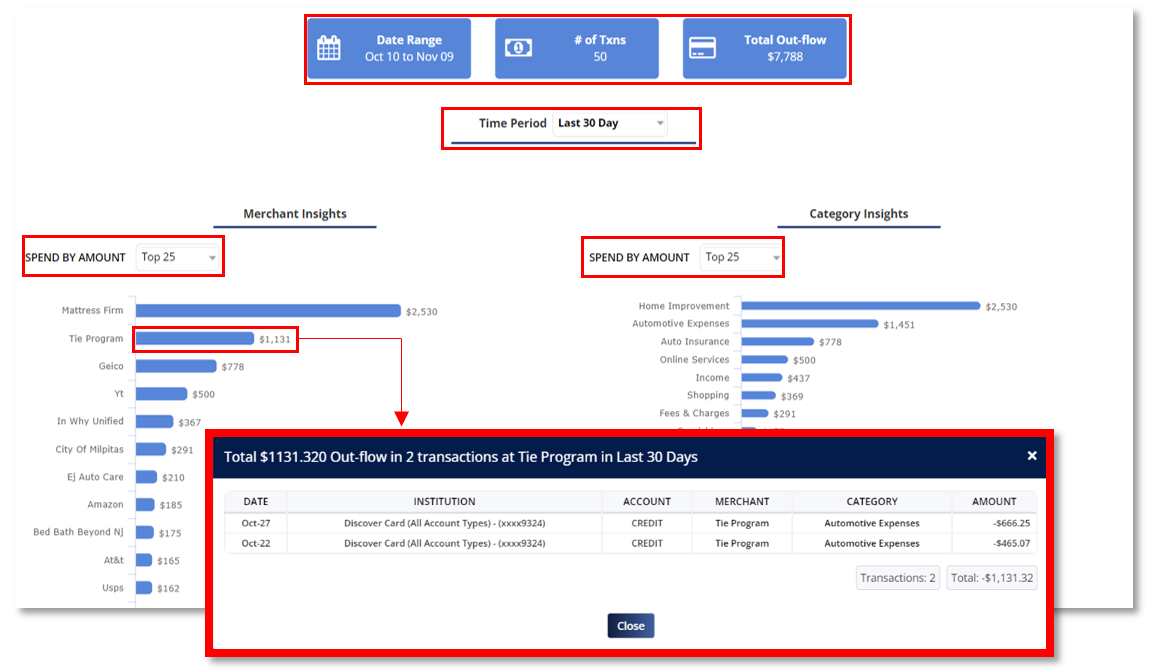Click the Bed Bath Beyond Nj $175 bar
Image resolution: width=1151 pixels, height=670 pixels.
pos(145,532)
